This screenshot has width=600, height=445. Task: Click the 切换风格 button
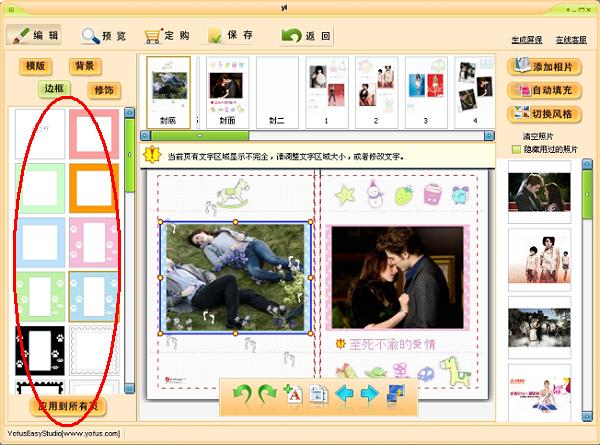(x=545, y=114)
